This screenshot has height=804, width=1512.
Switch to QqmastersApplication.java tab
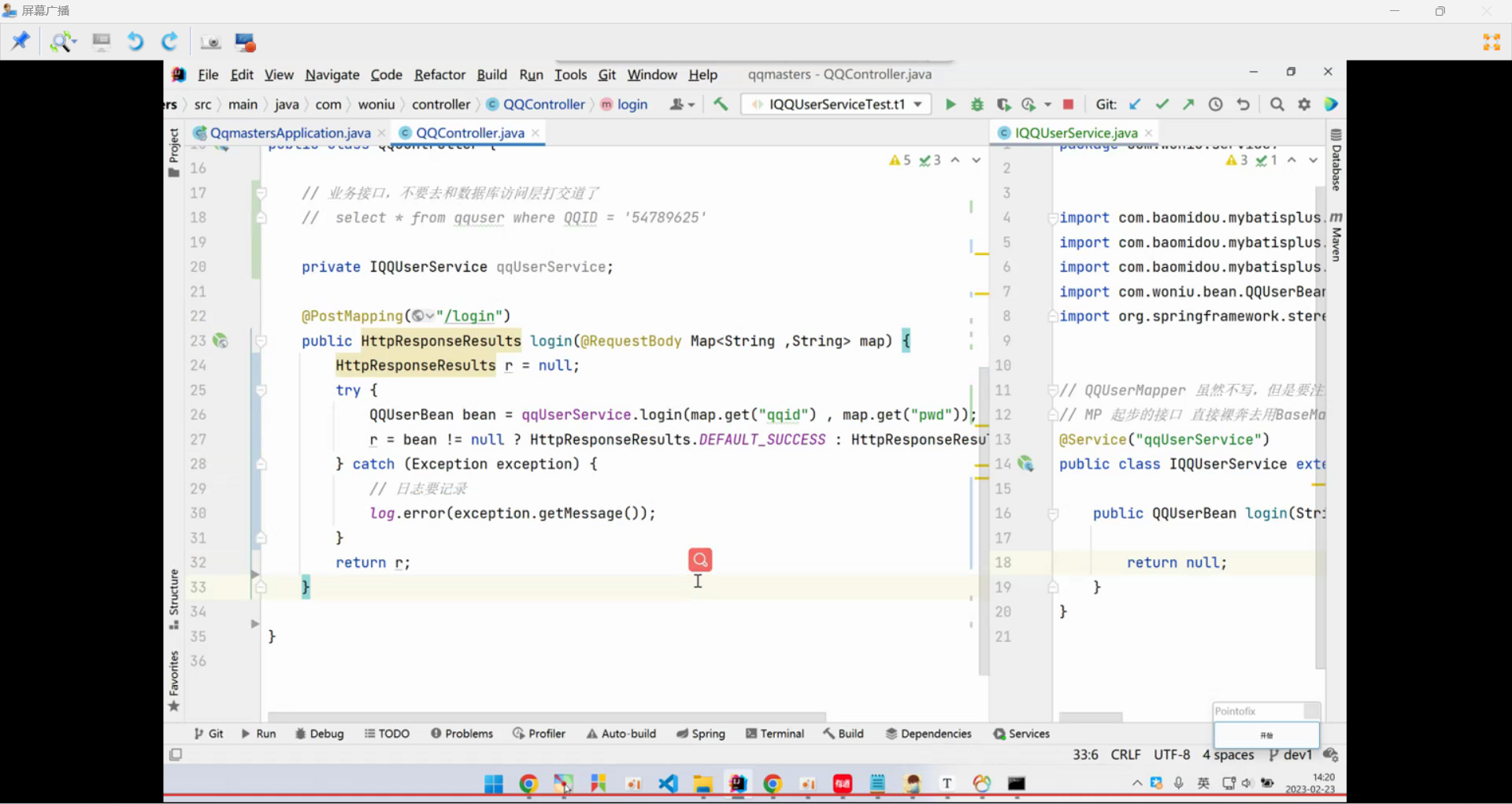tap(289, 133)
